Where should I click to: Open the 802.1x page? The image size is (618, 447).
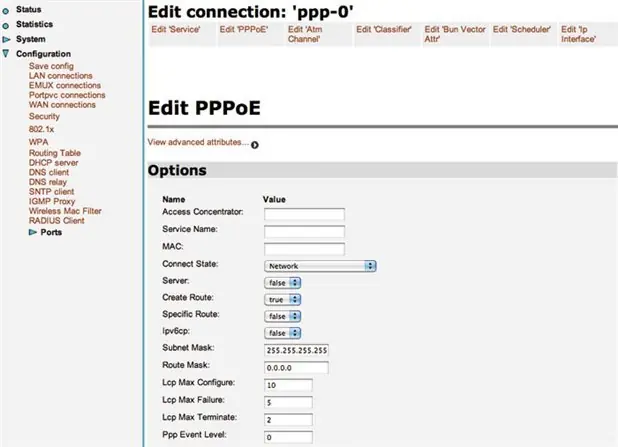pos(41,129)
